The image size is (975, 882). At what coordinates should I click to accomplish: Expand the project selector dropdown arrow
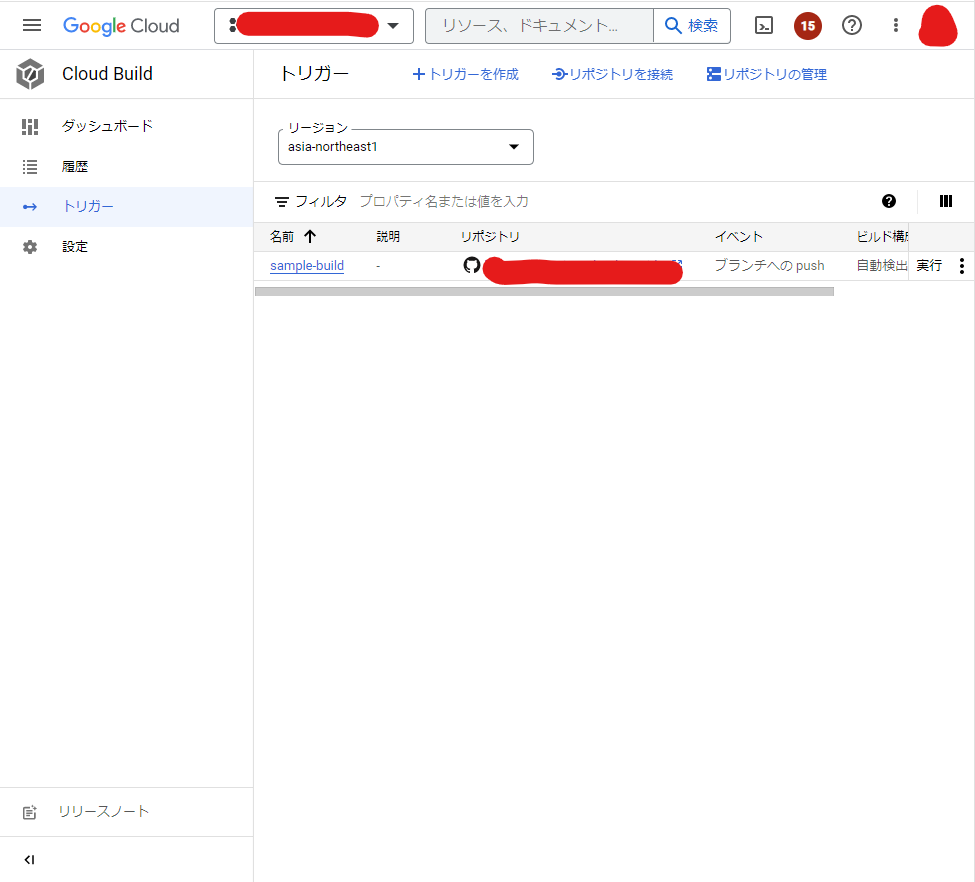point(394,25)
